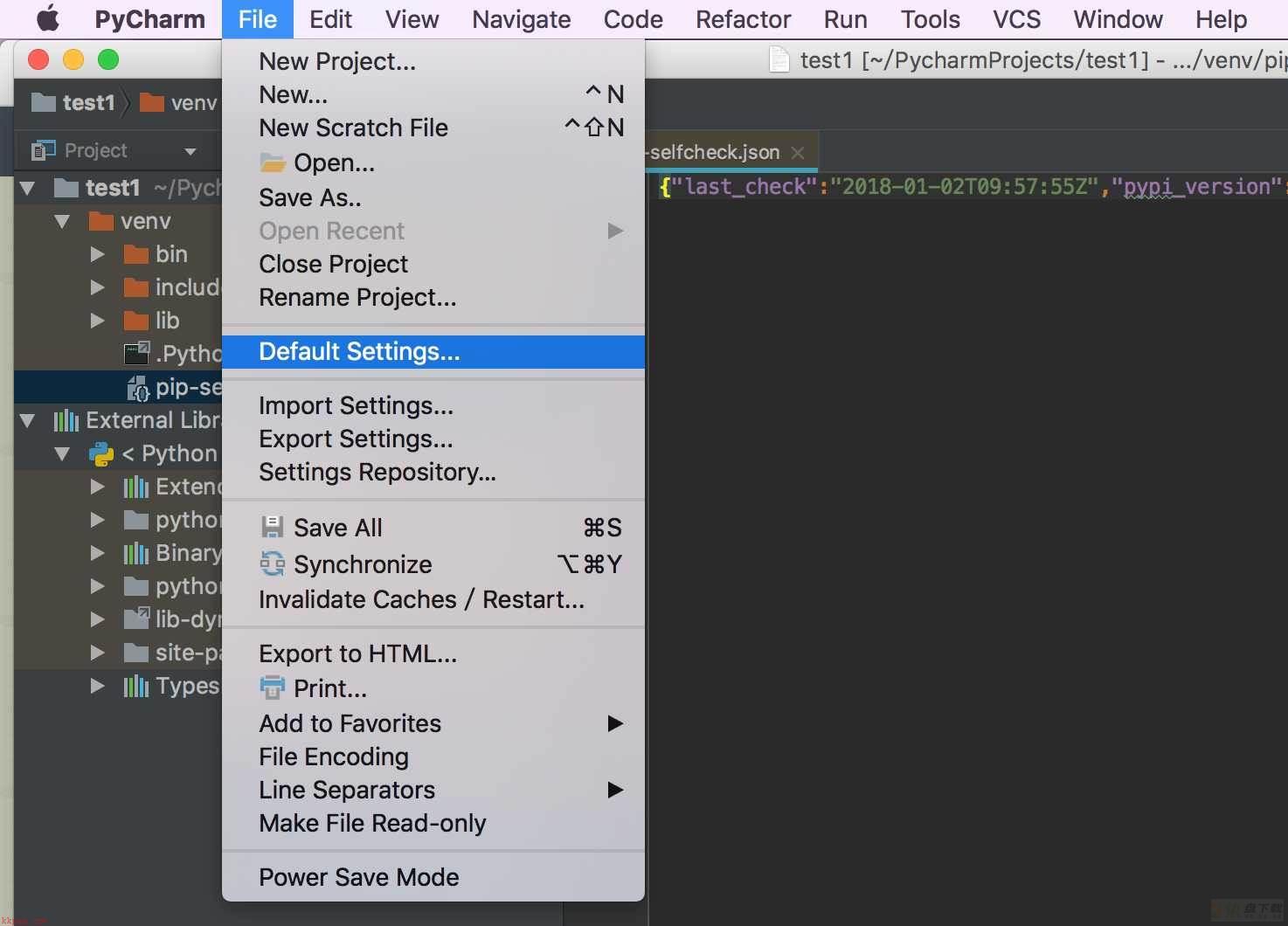Choose Rename Project...
This screenshot has height=926, width=1288.
[x=433, y=297]
